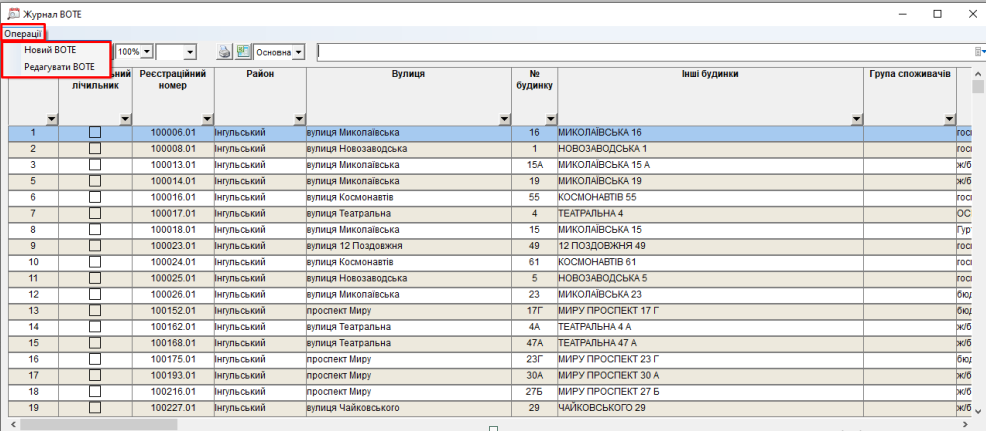Open filter arrow on Вулиця column
The image size is (986, 431).
point(502,119)
